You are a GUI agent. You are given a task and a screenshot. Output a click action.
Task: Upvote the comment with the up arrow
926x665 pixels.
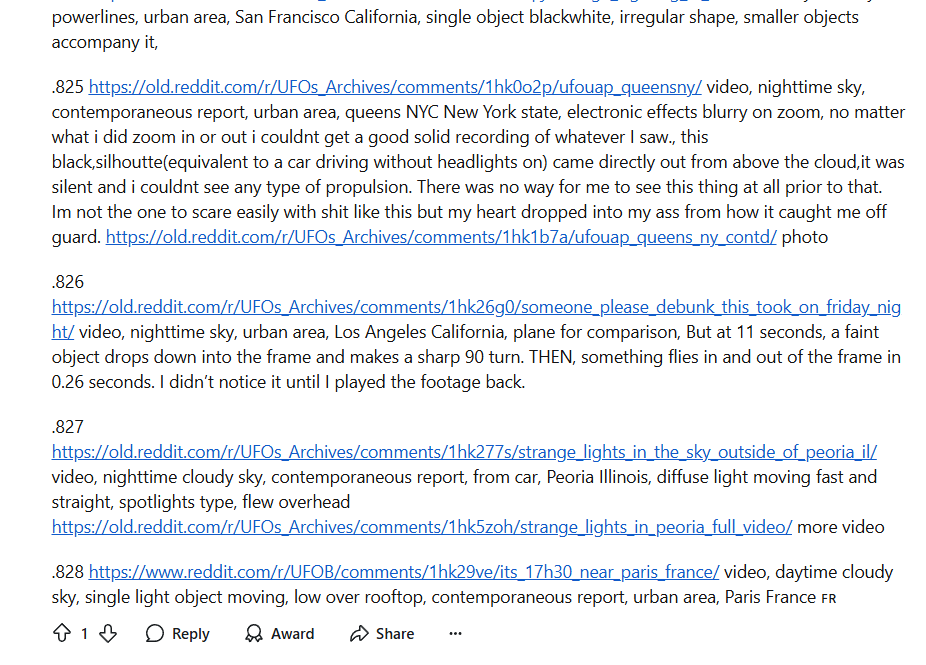tap(62, 634)
